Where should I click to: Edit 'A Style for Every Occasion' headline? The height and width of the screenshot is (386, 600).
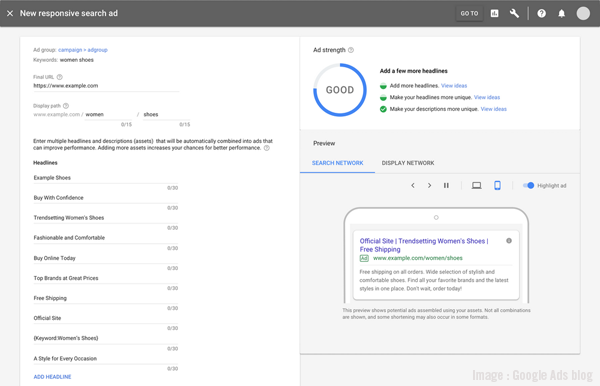[x=106, y=358]
